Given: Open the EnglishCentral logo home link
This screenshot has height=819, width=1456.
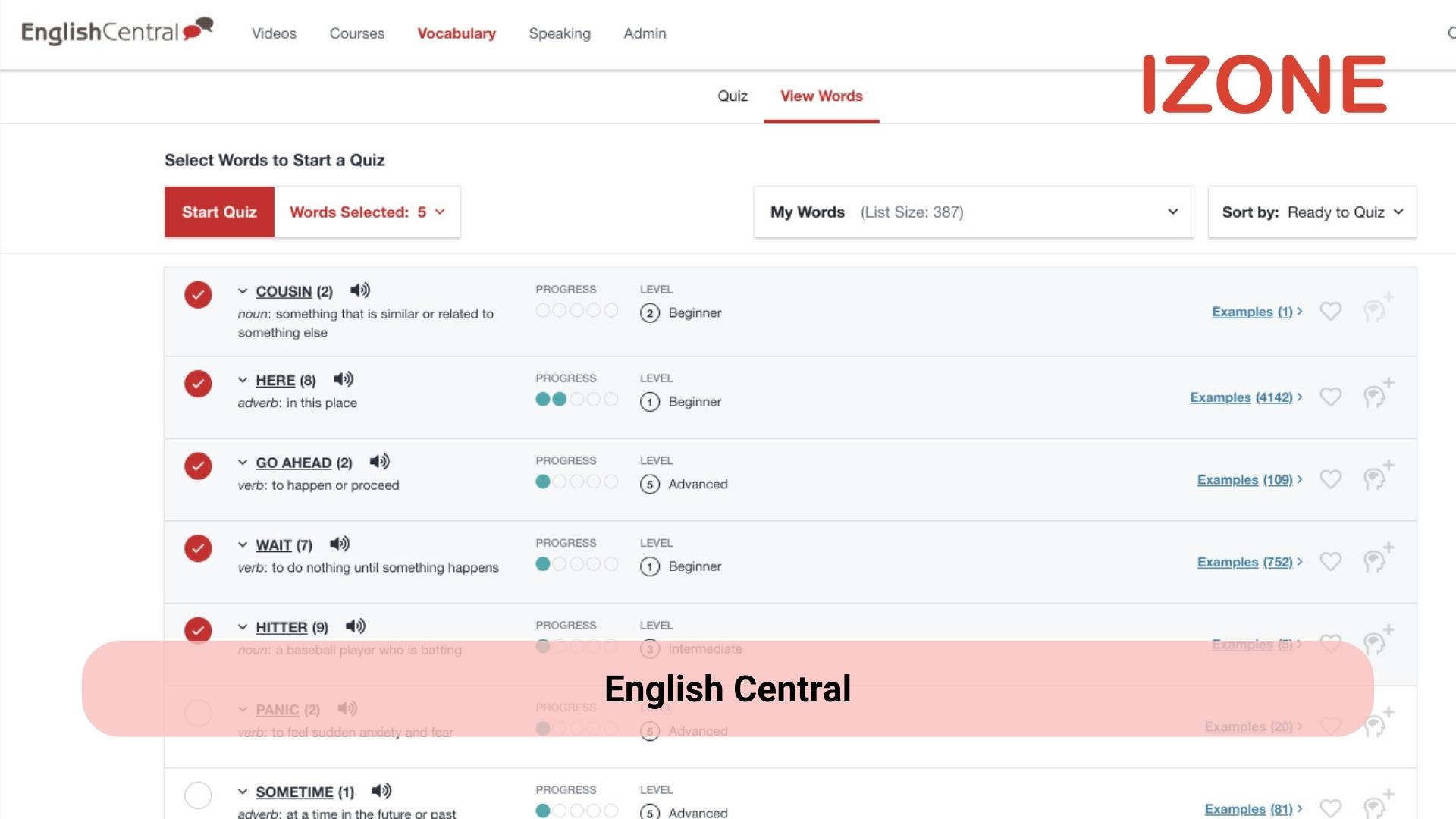Looking at the screenshot, I should click(x=118, y=32).
